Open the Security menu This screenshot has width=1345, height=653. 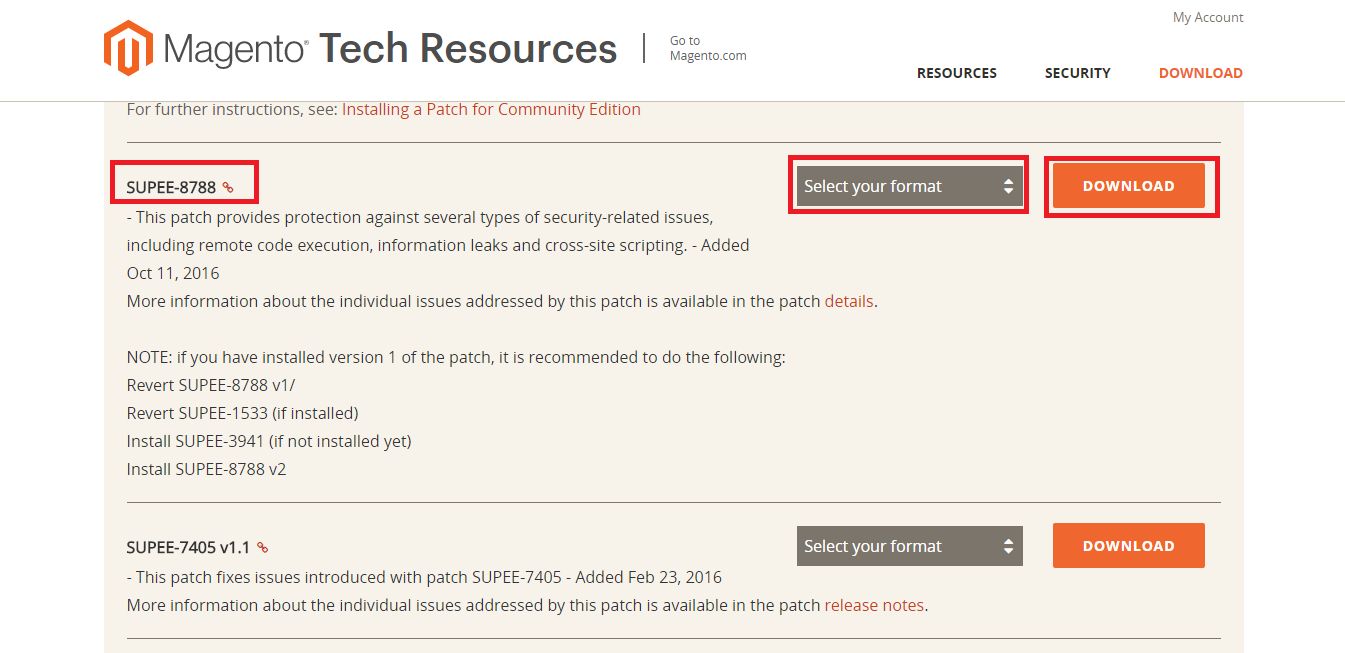[1078, 73]
